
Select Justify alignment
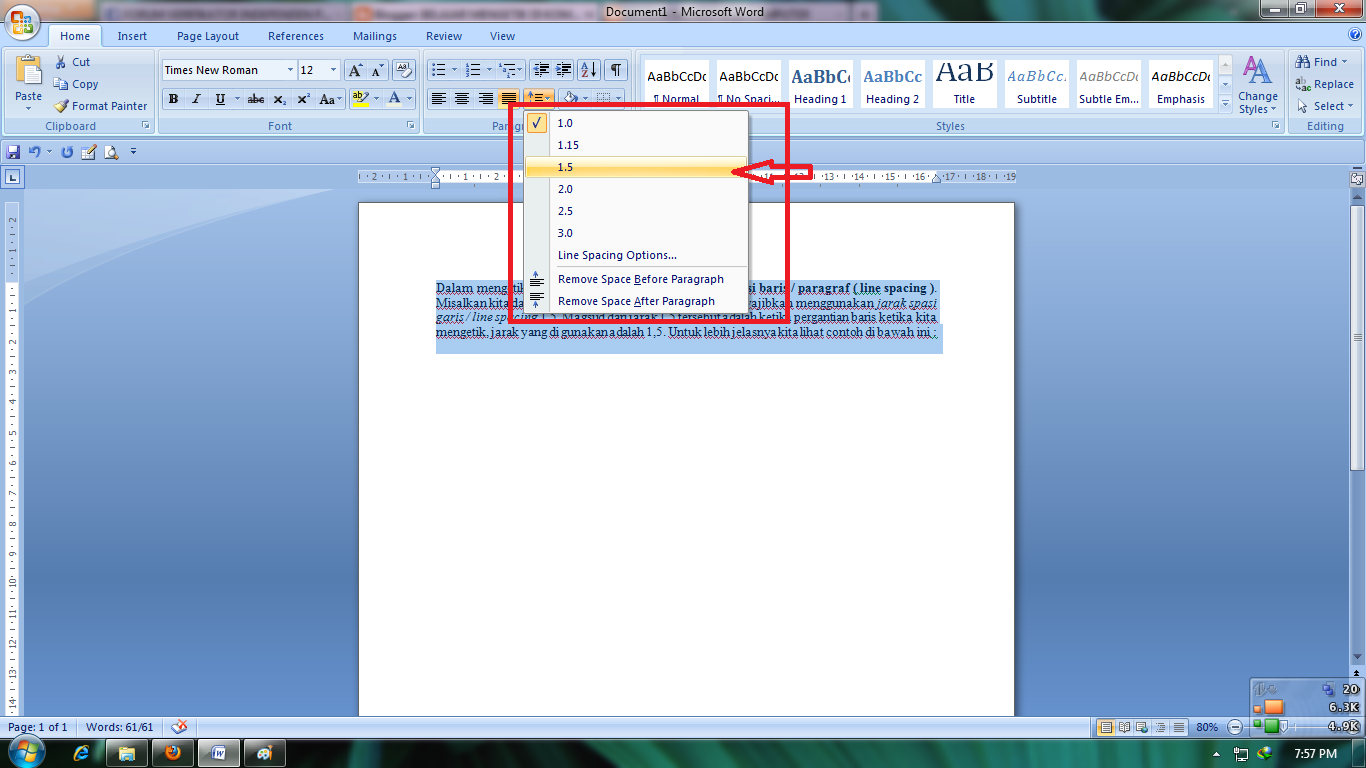[x=509, y=98]
